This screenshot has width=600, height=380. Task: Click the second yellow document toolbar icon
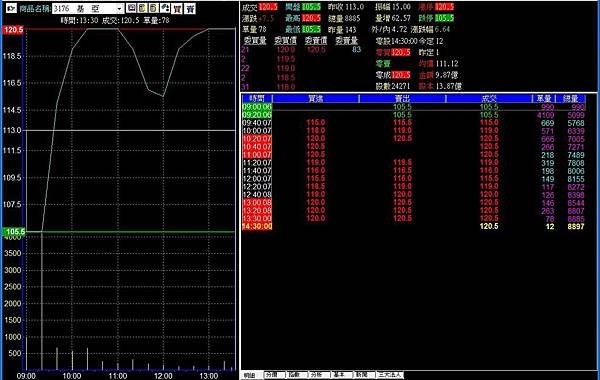coord(142,8)
